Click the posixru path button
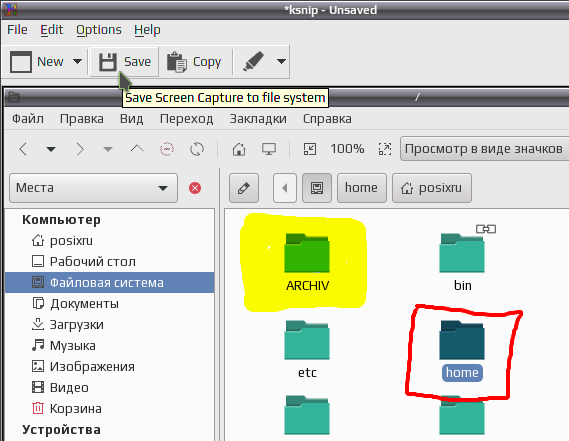Screen dimensions: 569x441 pyautogui.click(x=432, y=188)
